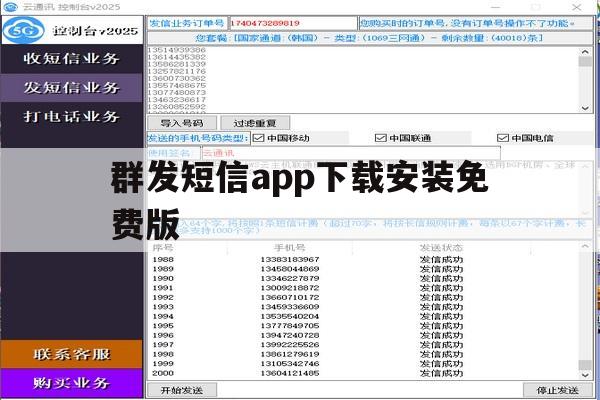Select phone number 13777849705
The width and height of the screenshot is (600, 400).
[290, 326]
